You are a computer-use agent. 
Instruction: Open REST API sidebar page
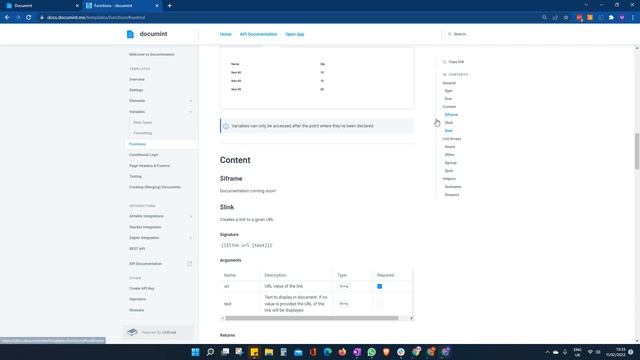tap(137, 249)
